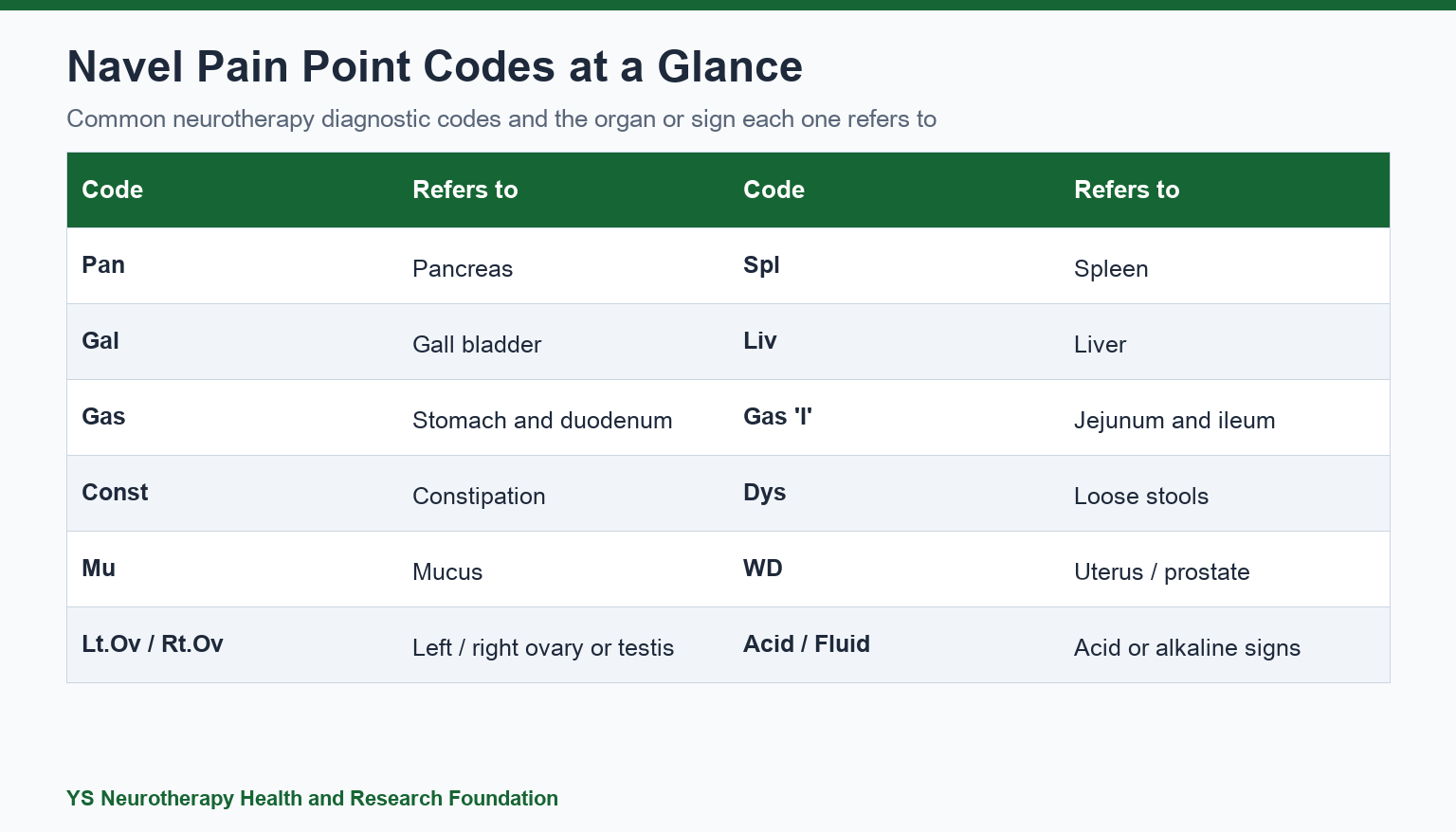This screenshot has width=1456, height=832.
Task: Click the 'Gas' code cell for stomach
Action: point(232,417)
